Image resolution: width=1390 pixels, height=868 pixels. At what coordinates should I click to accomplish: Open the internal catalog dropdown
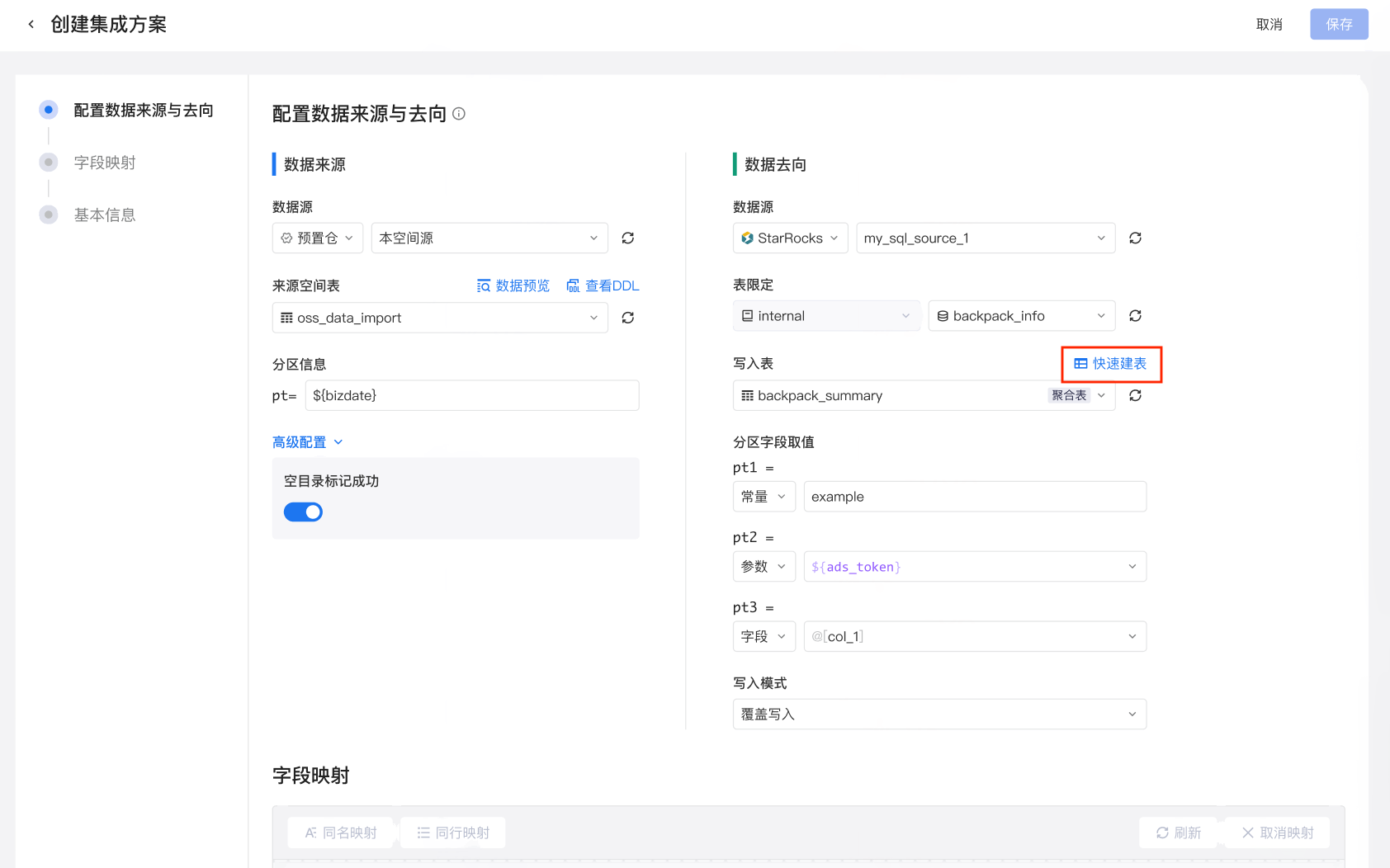click(x=826, y=316)
